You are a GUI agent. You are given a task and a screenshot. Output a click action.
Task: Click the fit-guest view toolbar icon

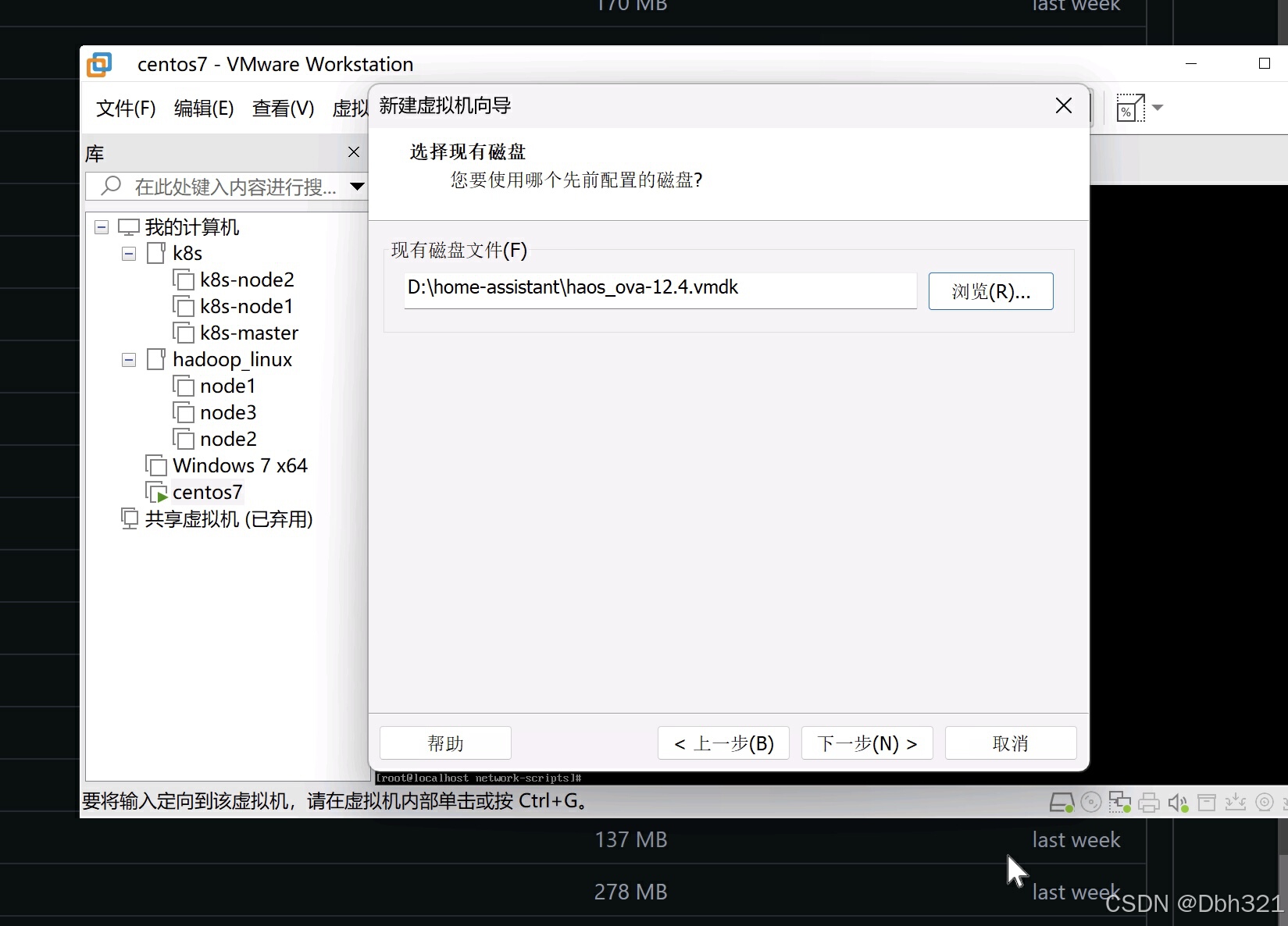click(x=1130, y=108)
